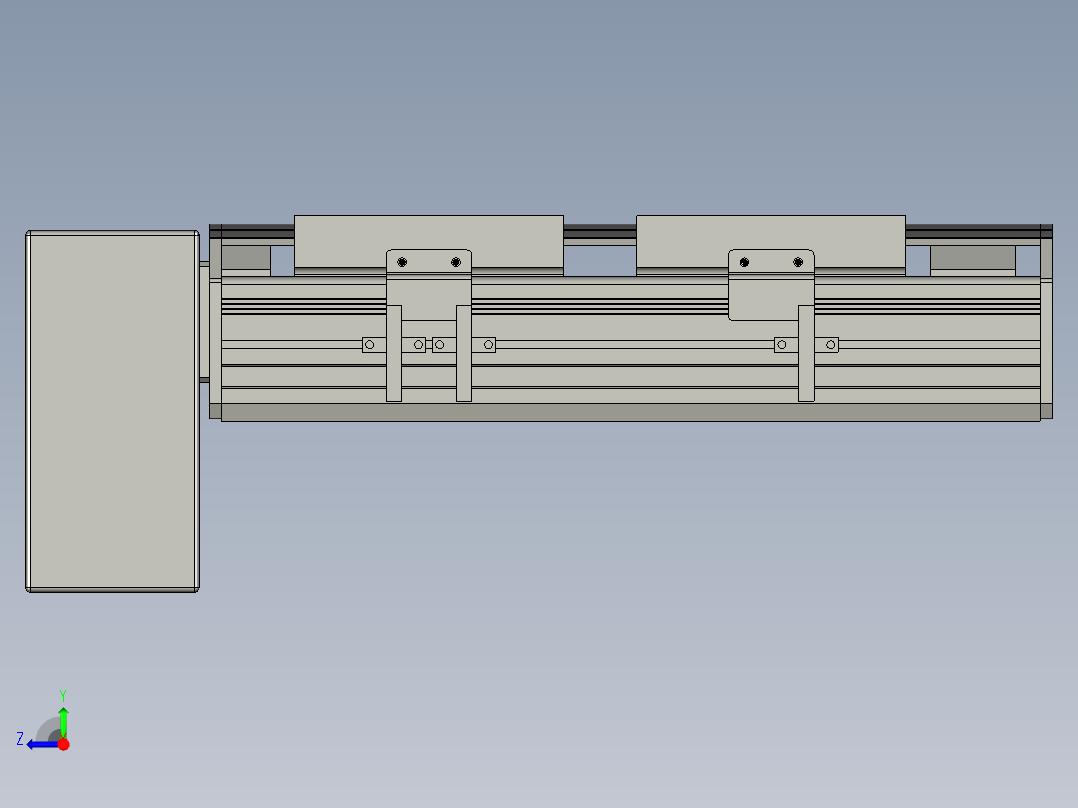Image resolution: width=1078 pixels, height=808 pixels.
Task: Select the rail end cap opposite the motor
Action: [x=1046, y=321]
